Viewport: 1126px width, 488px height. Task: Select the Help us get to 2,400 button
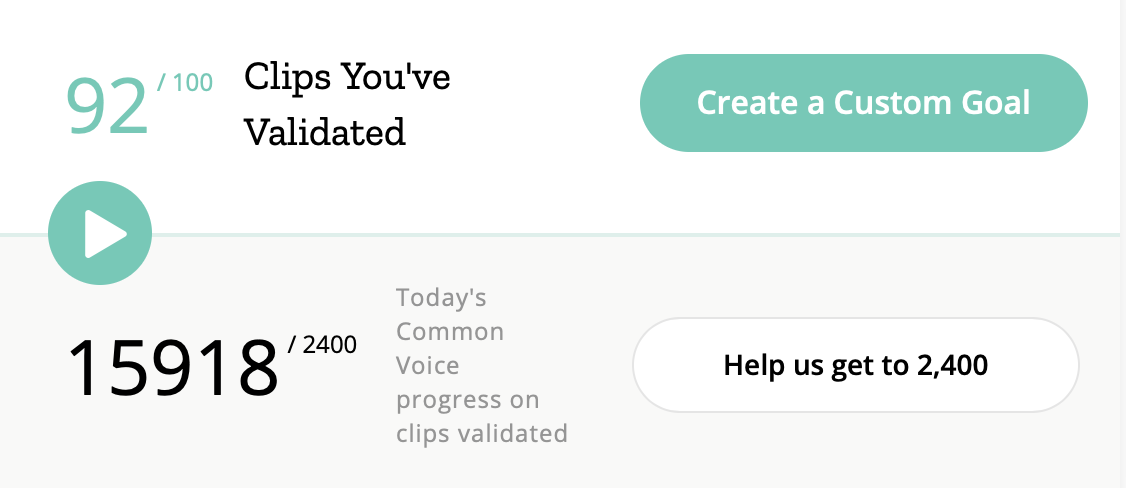(855, 365)
